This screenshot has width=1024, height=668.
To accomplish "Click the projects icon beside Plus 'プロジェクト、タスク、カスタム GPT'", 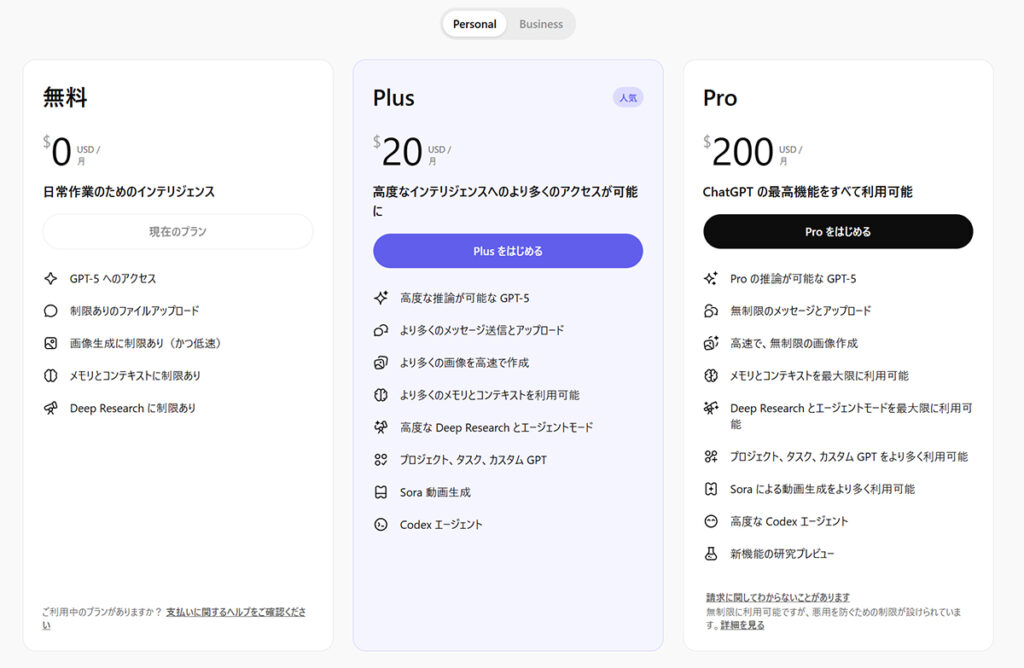I will click(x=381, y=460).
